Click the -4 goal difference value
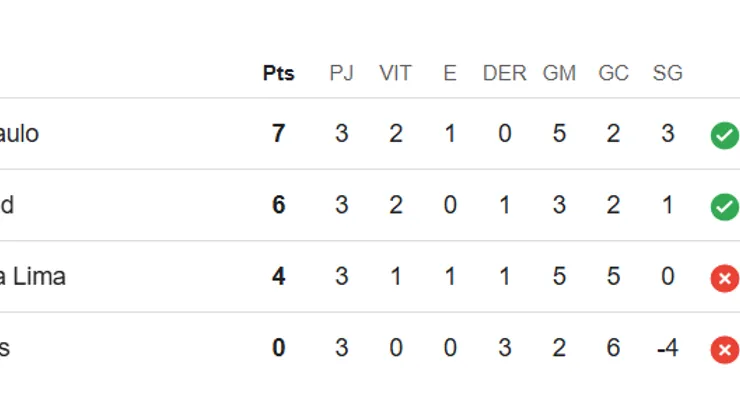Image resolution: width=740 pixels, height=416 pixels. [x=666, y=348]
